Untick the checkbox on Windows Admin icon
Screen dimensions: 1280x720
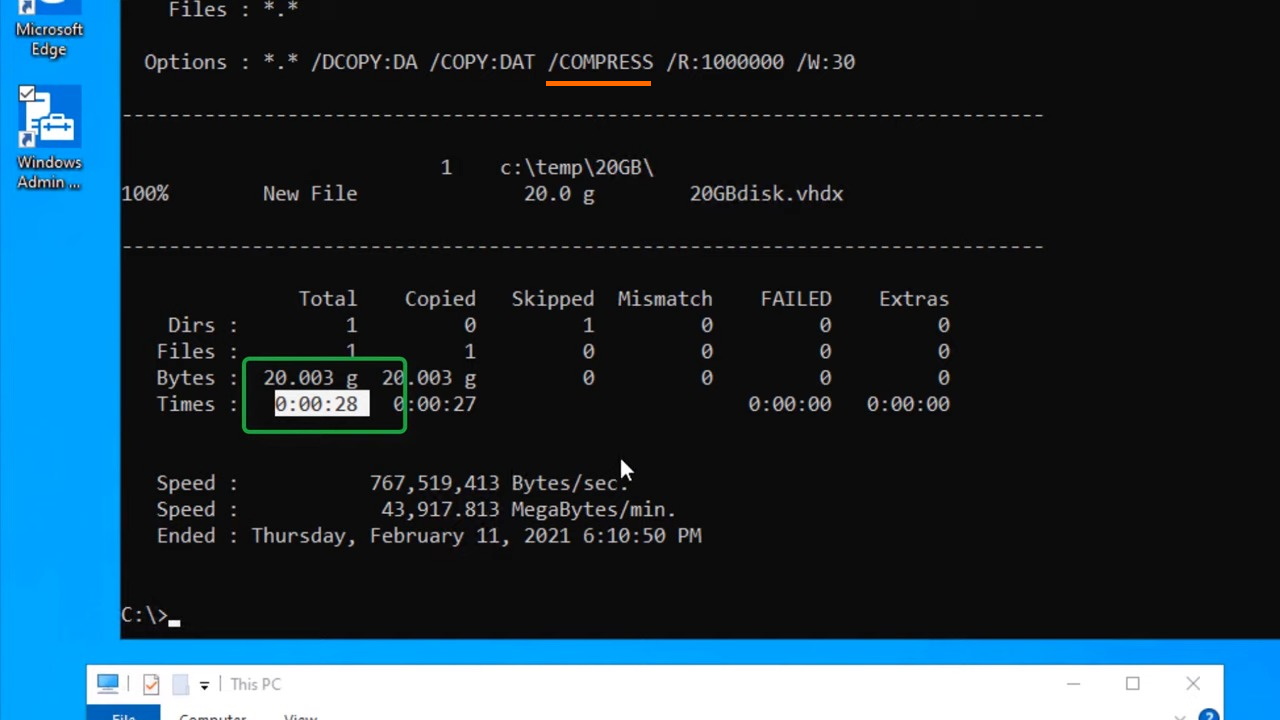pyautogui.click(x=27, y=94)
